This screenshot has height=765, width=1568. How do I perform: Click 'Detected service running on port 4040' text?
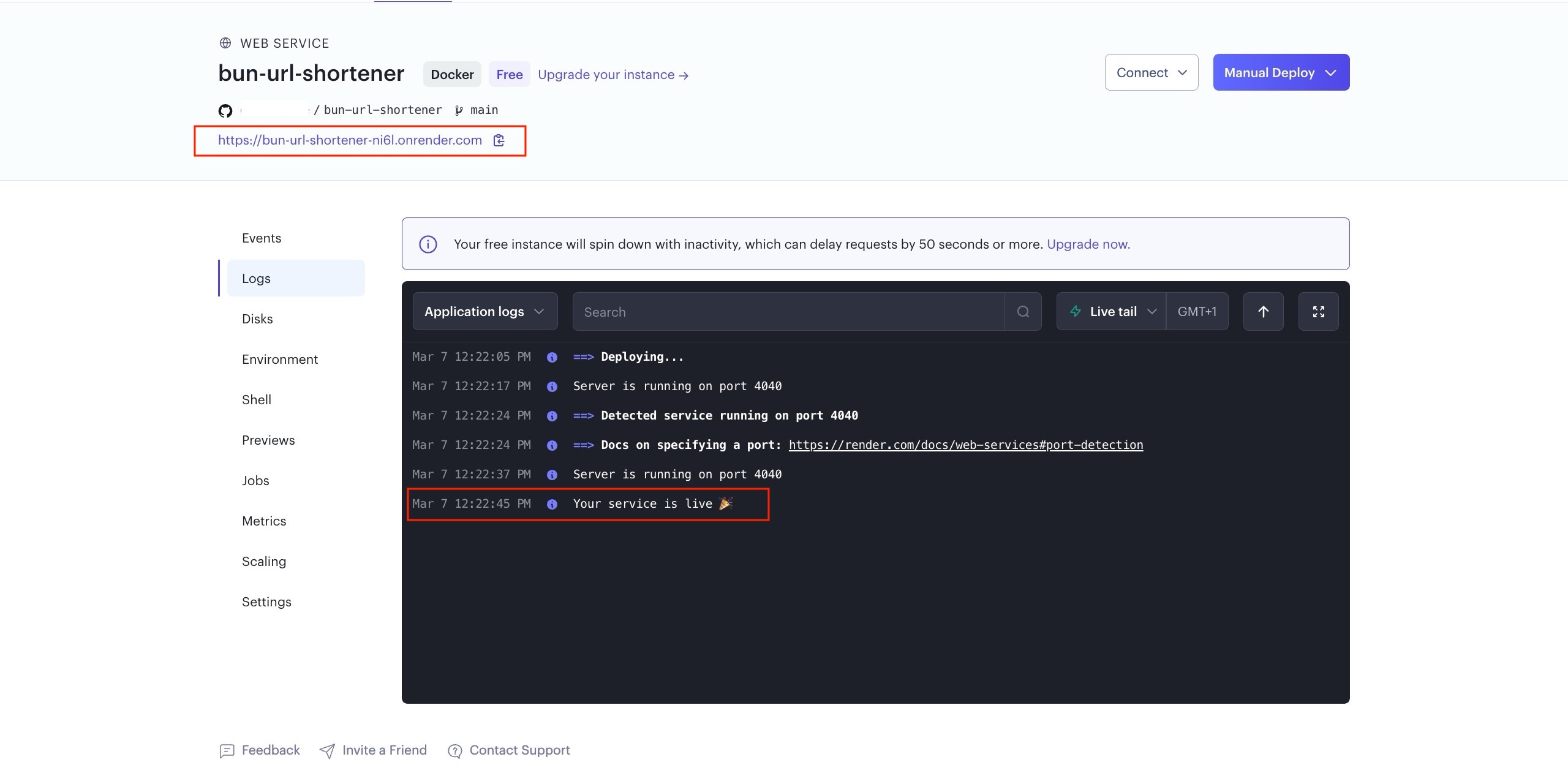coord(729,416)
